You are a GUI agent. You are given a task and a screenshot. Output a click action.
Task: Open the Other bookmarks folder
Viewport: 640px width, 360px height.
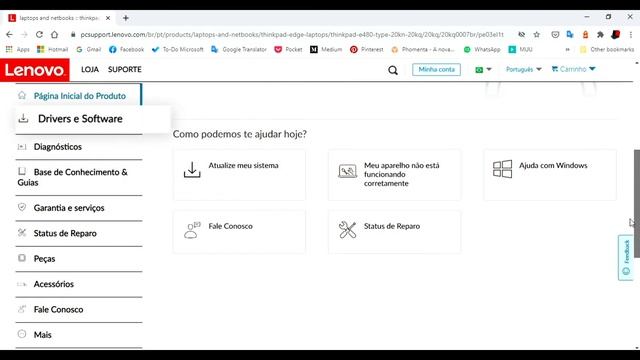(x=607, y=49)
